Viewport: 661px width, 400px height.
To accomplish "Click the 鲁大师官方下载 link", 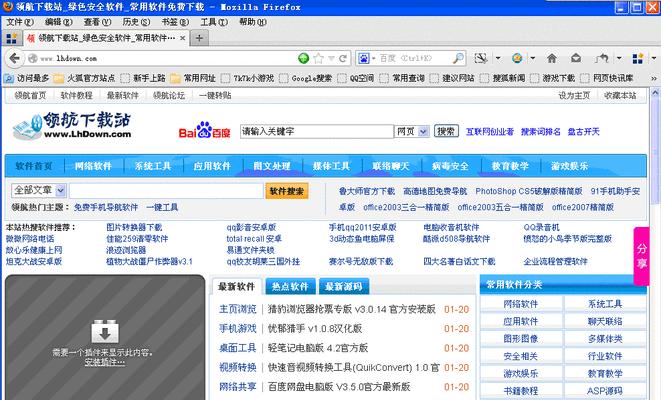I will [367, 191].
